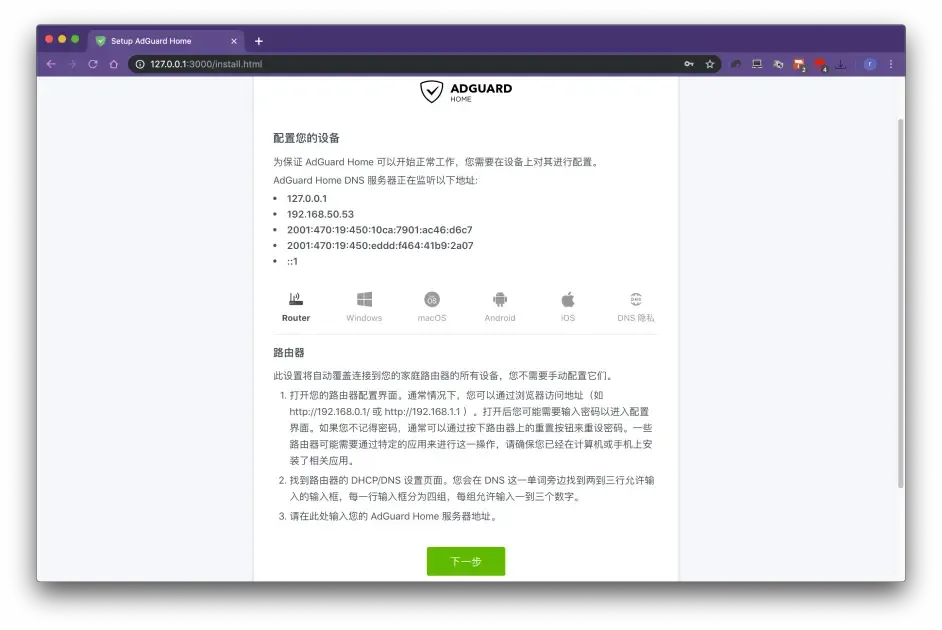Close the Setup AdGuard Home tab
Screen dimensions: 942x630
click(235, 41)
